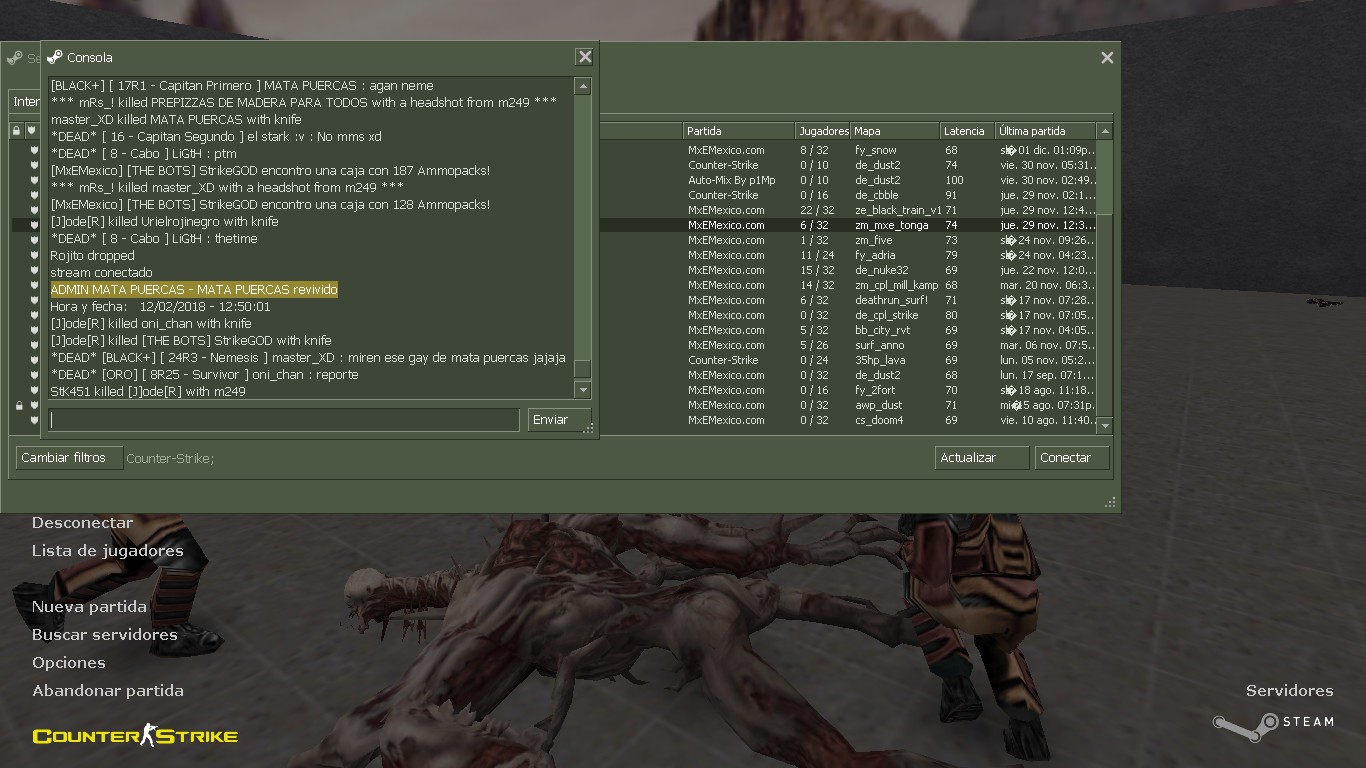Image resolution: width=1366 pixels, height=768 pixels.
Task: Select the server row with map fy_snow
Action: point(847,150)
